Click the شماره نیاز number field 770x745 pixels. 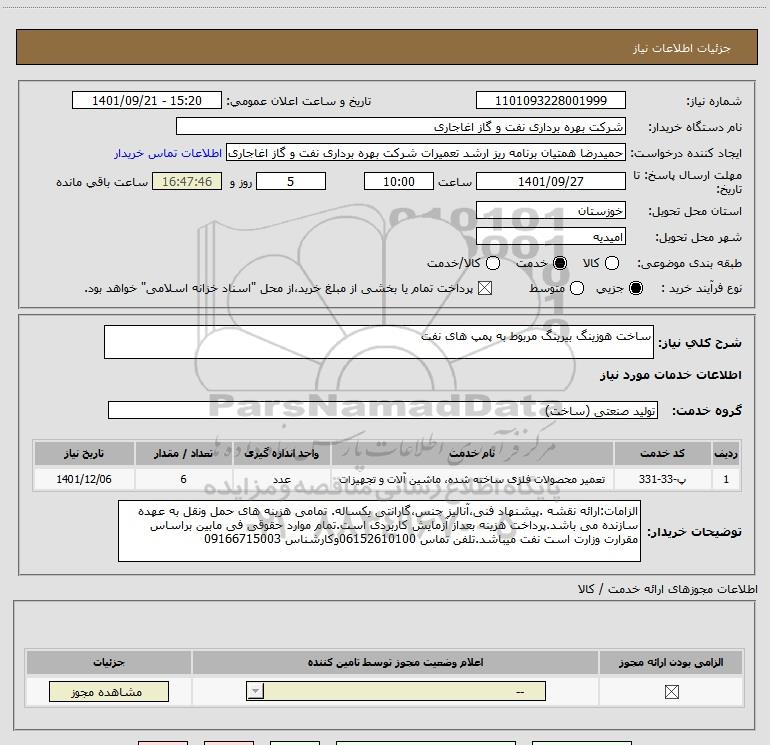tap(550, 100)
